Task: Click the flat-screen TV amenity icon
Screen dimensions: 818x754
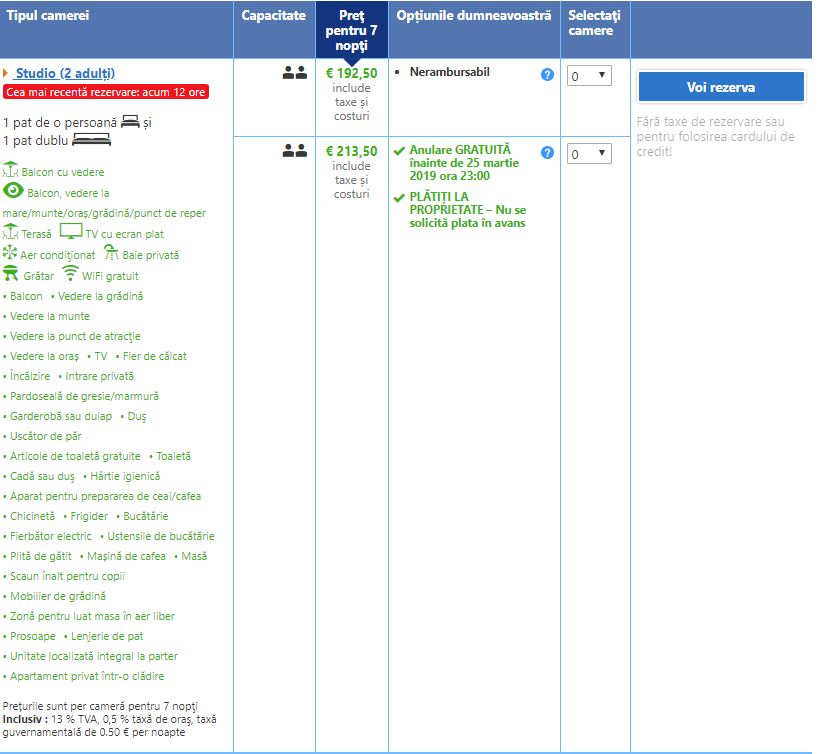Action: point(71,231)
